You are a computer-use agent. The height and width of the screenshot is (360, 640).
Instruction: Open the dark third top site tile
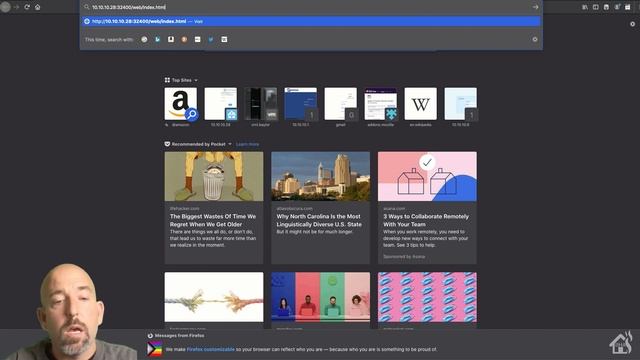pos(260,104)
